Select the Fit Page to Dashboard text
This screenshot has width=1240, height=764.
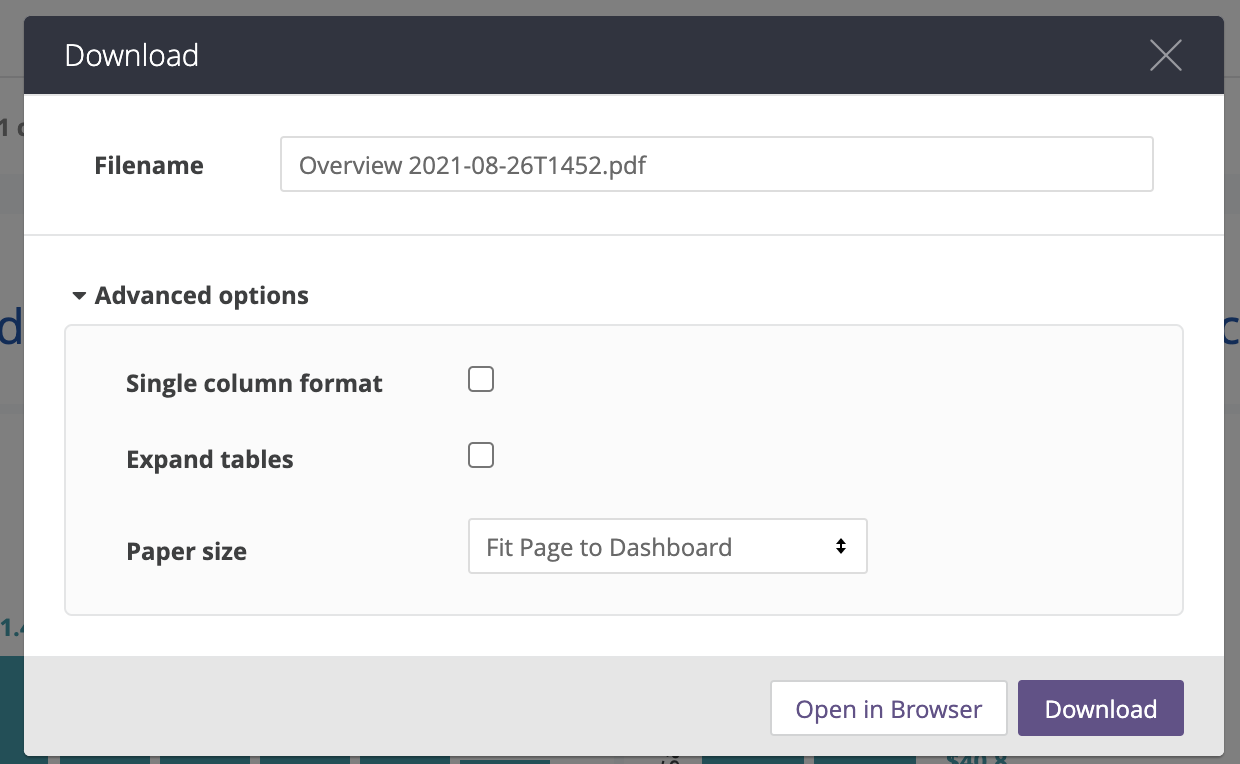coord(608,547)
